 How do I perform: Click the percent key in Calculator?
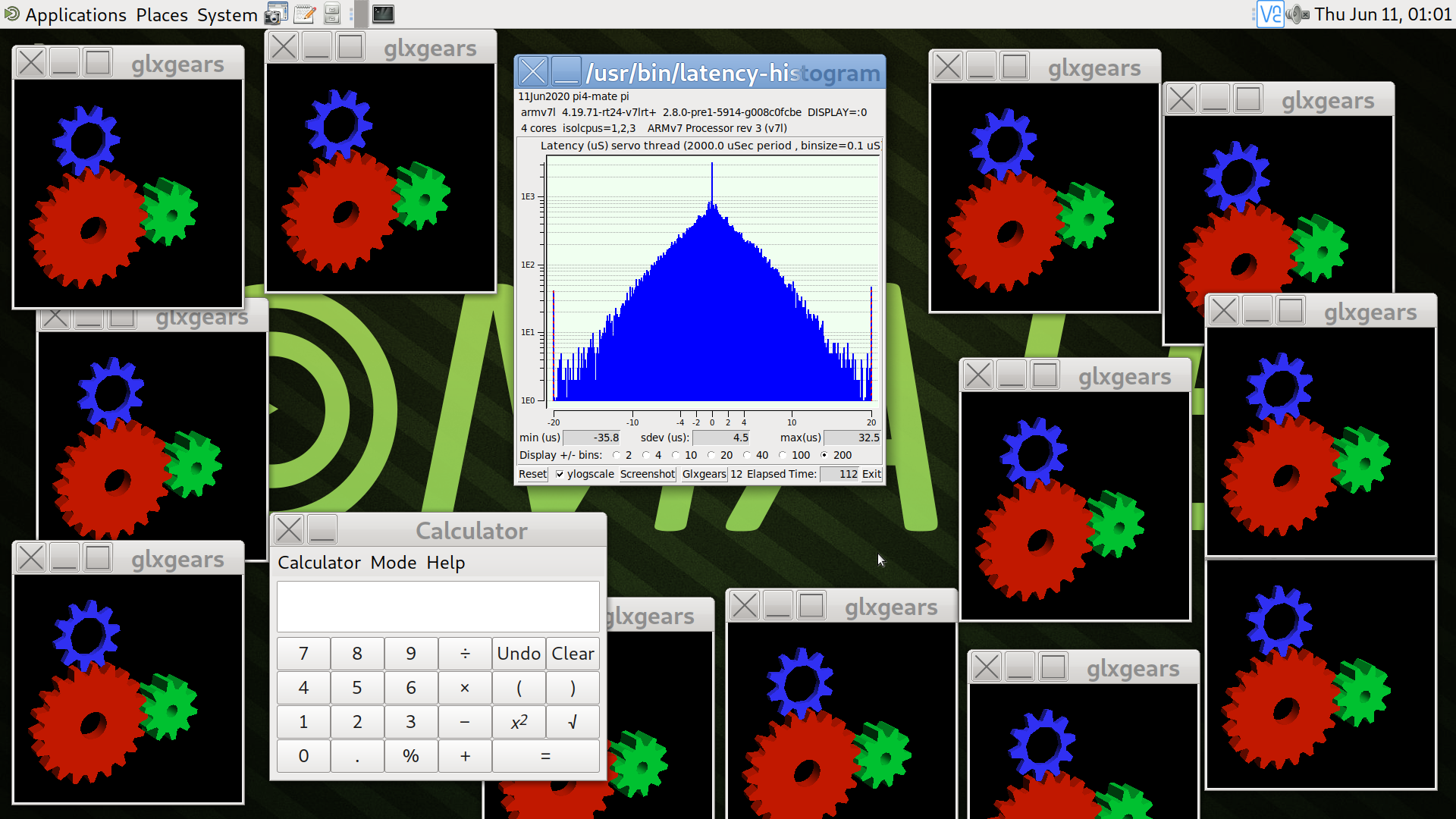pos(411,756)
